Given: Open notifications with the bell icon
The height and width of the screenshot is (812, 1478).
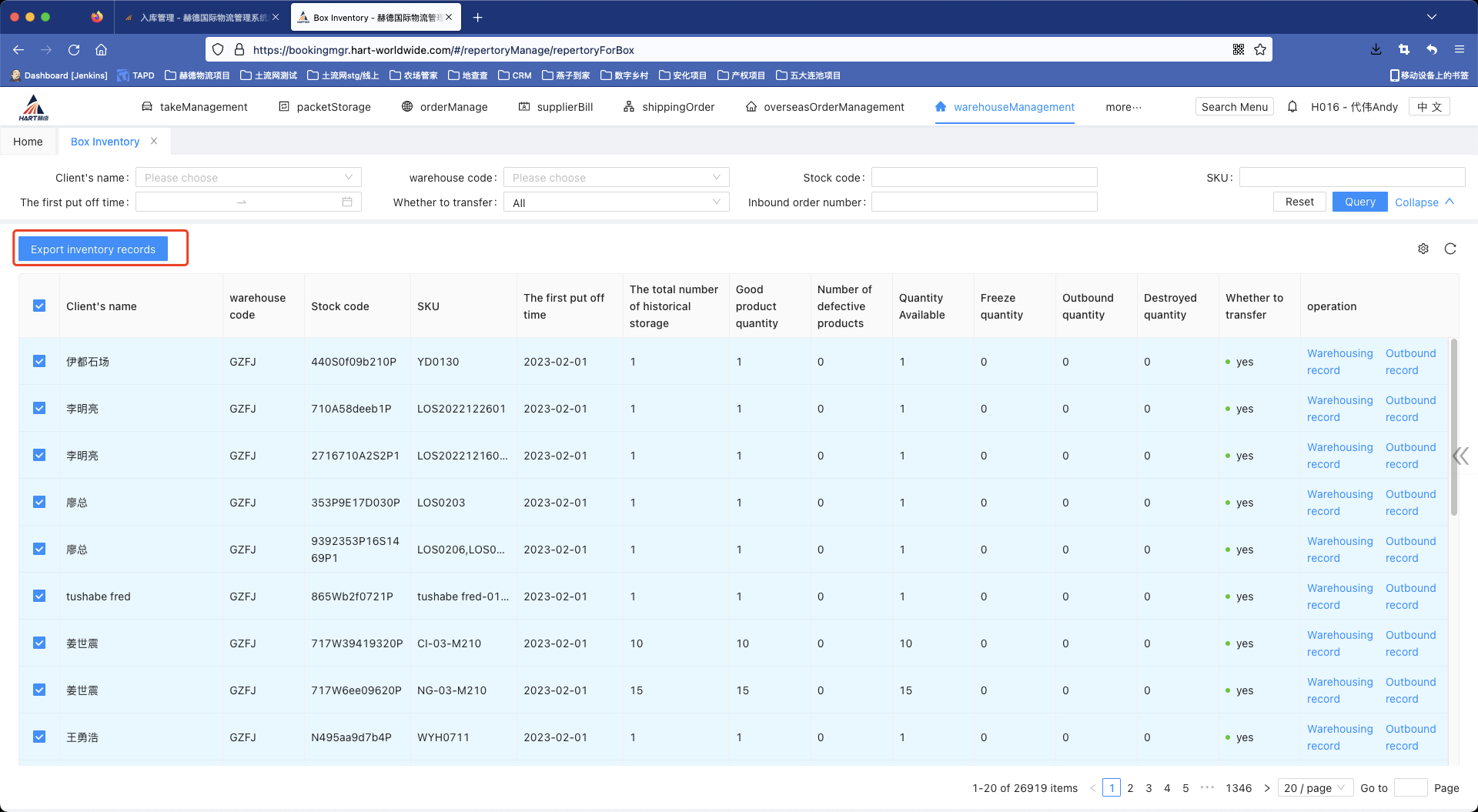Looking at the screenshot, I should [x=1292, y=107].
